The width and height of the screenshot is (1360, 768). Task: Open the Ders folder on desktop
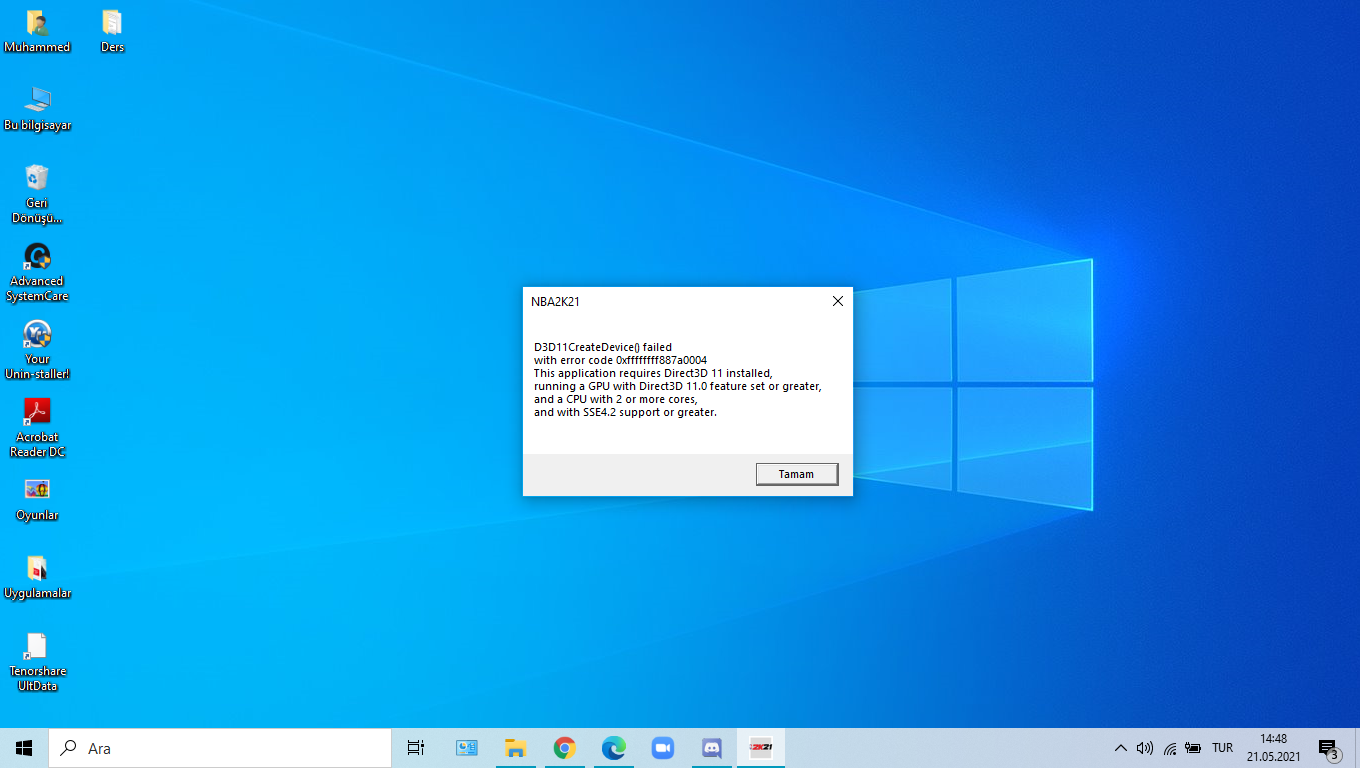tap(112, 31)
